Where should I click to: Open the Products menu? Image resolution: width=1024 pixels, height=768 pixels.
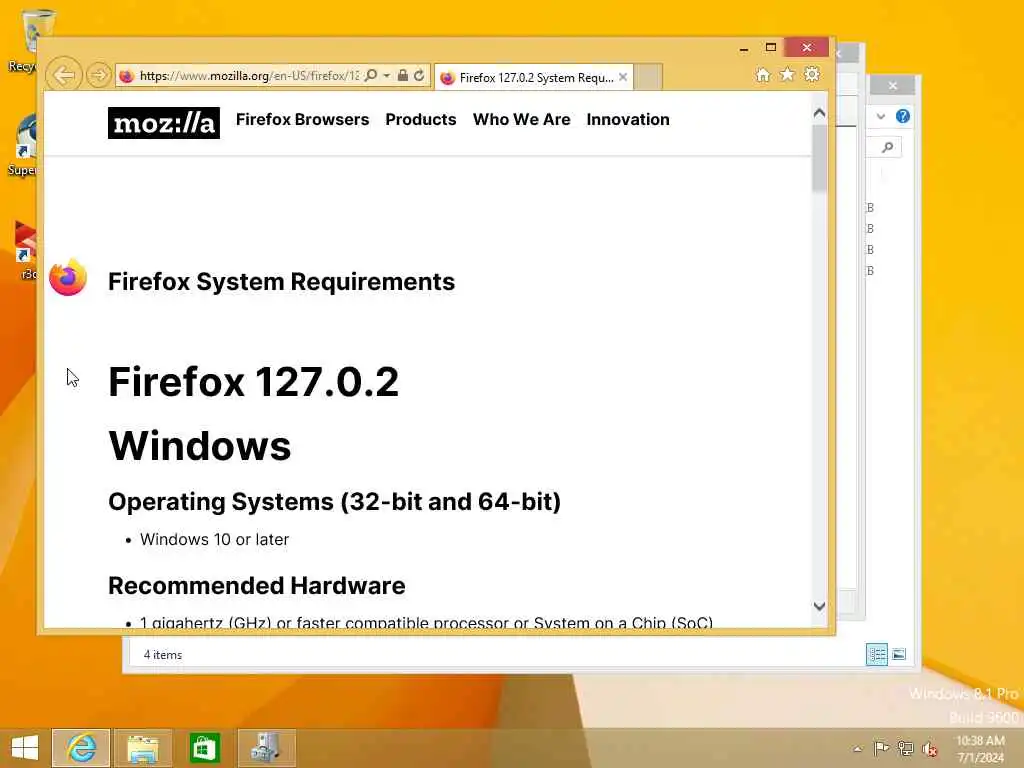pos(421,120)
